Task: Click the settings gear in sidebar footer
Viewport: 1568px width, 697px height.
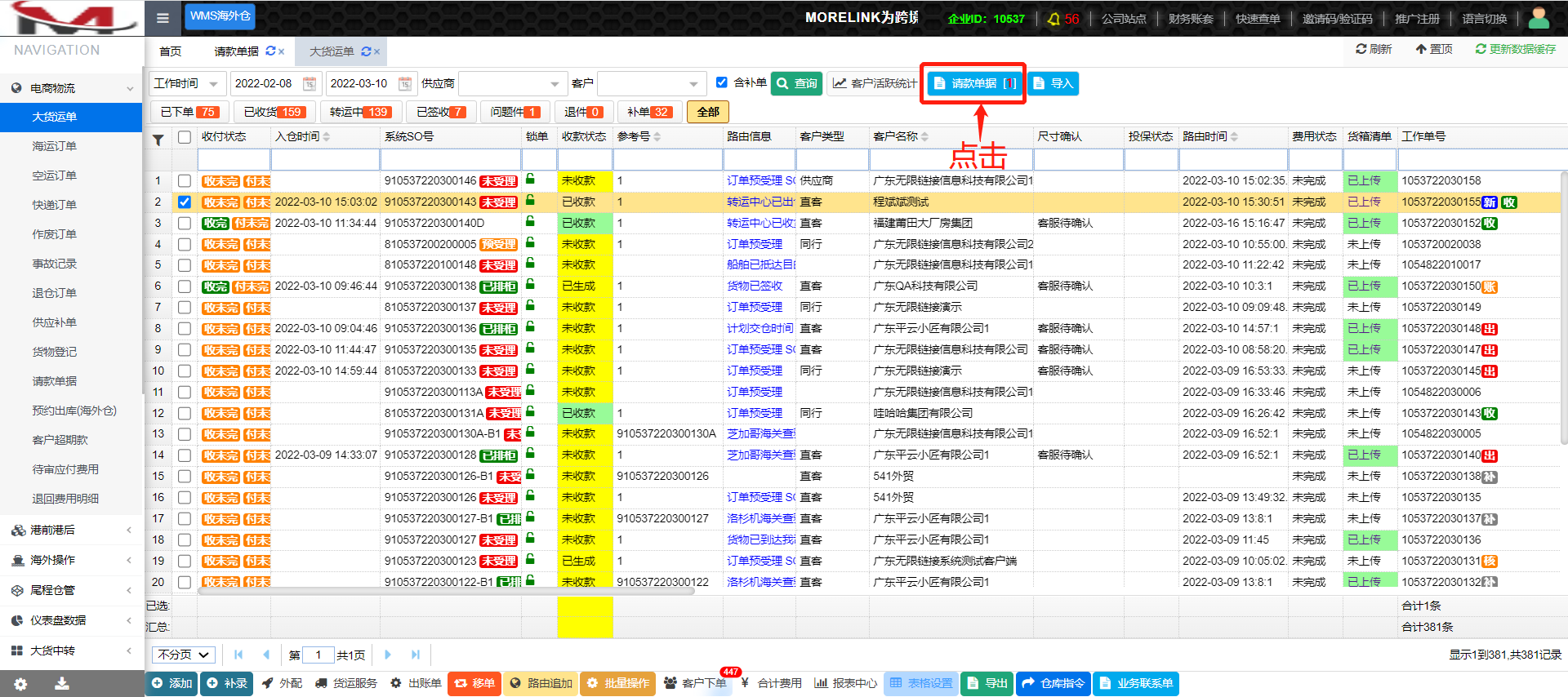Action: pyautogui.click(x=20, y=684)
